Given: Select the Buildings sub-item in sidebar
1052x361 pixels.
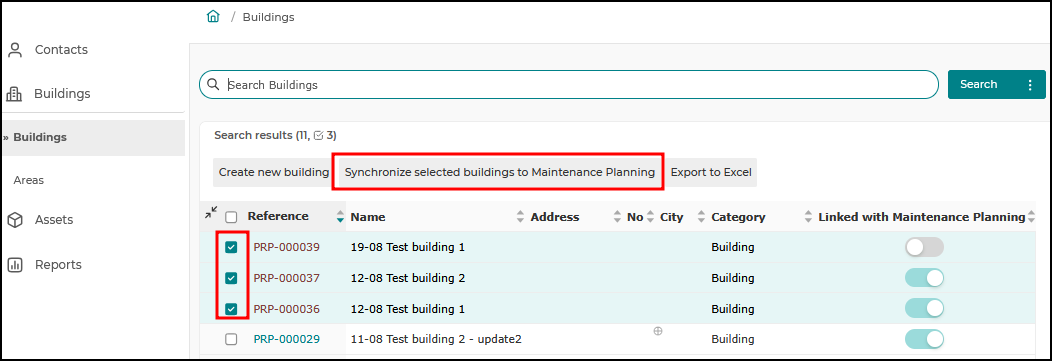Looking at the screenshot, I should (94, 138).
